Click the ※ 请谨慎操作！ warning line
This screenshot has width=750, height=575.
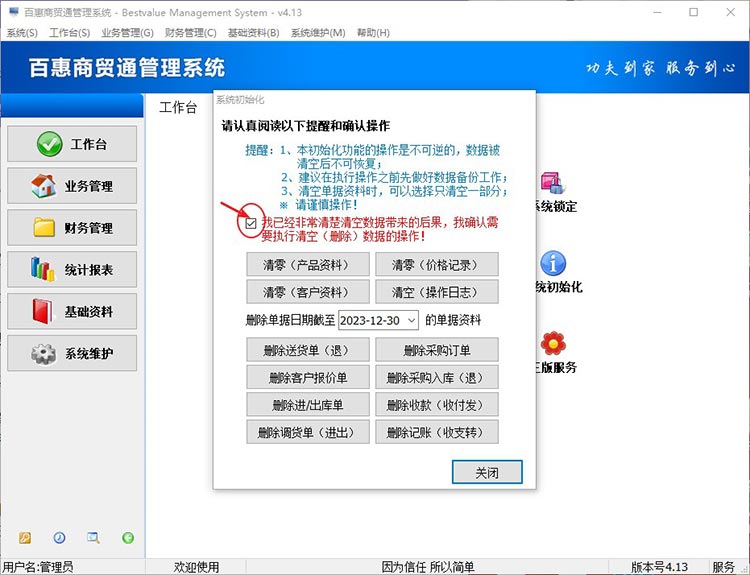319,205
